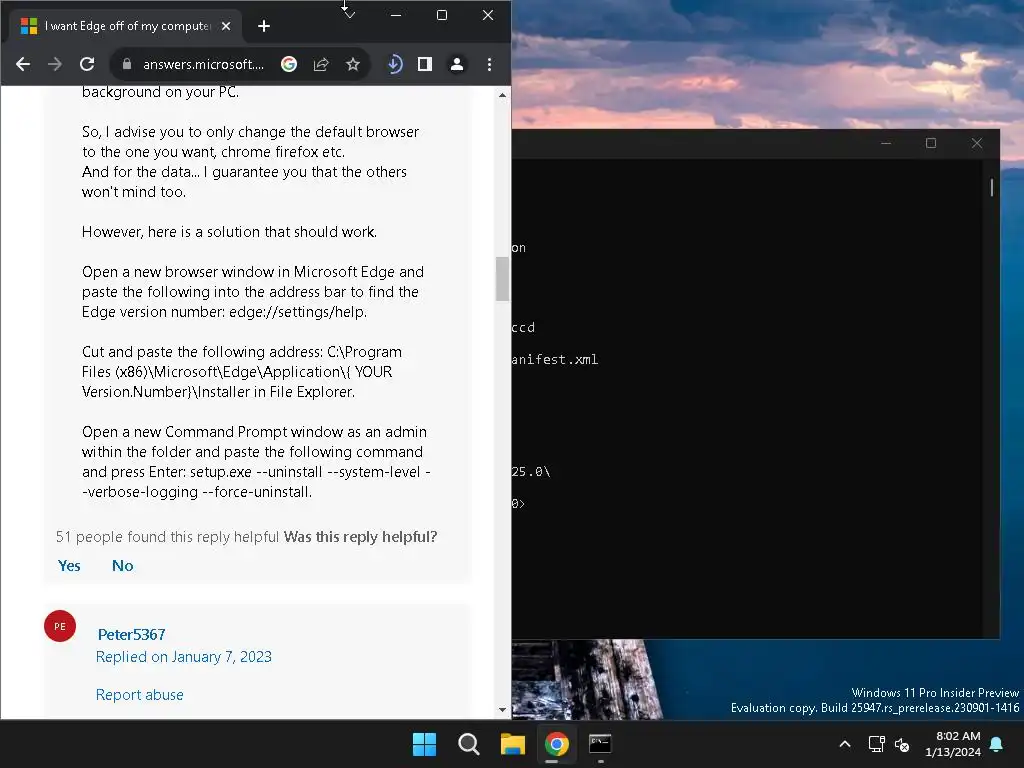Open File Explorer from taskbar
Image resolution: width=1024 pixels, height=768 pixels.
click(x=513, y=744)
